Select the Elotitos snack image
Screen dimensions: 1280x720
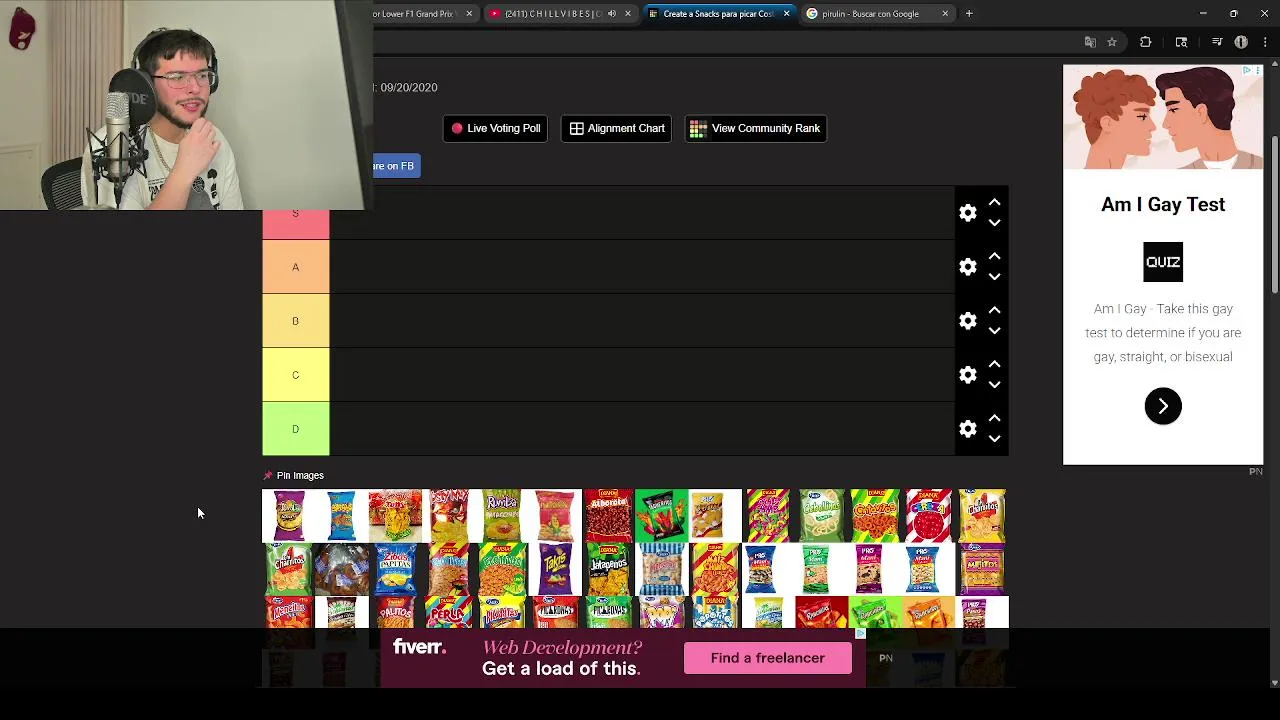[x=502, y=569]
